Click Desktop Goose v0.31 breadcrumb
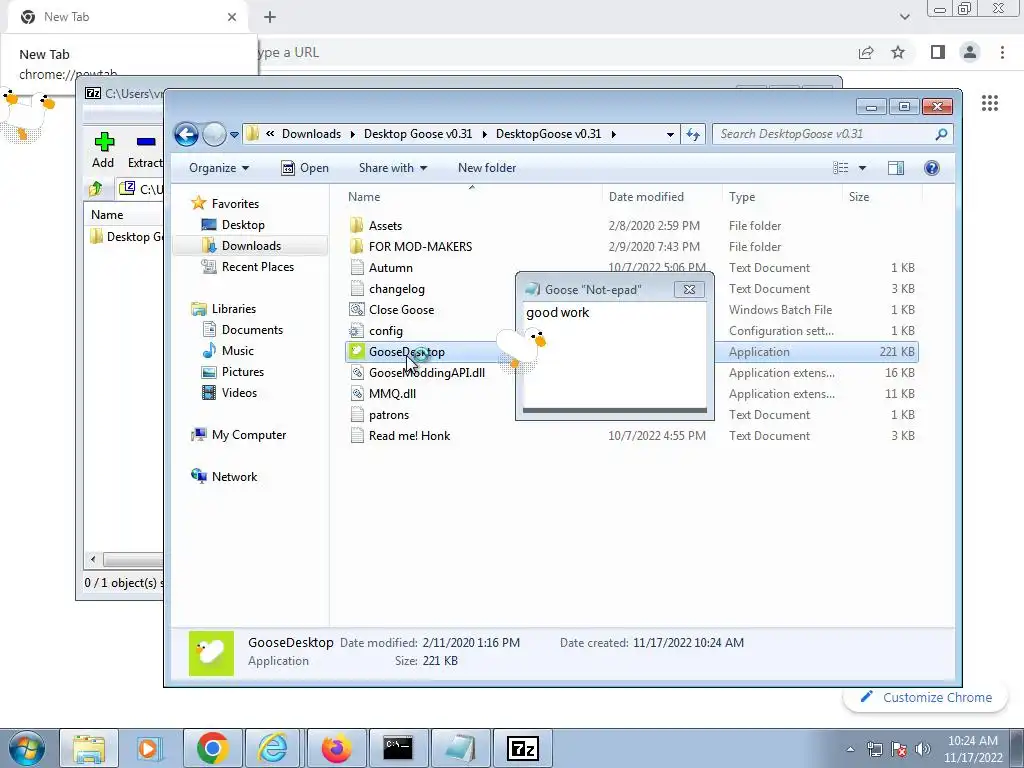This screenshot has width=1024, height=768. pos(418,134)
